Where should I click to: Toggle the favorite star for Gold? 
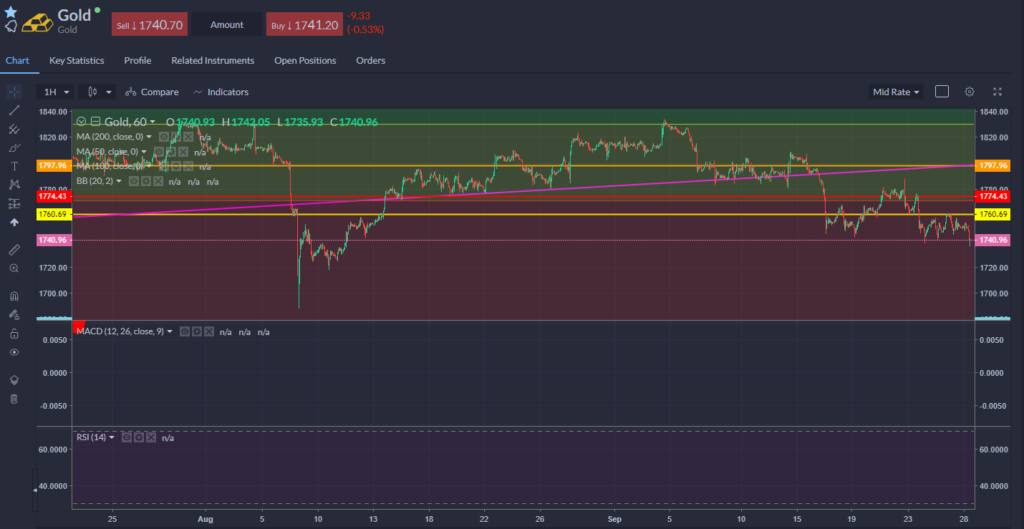(11, 11)
